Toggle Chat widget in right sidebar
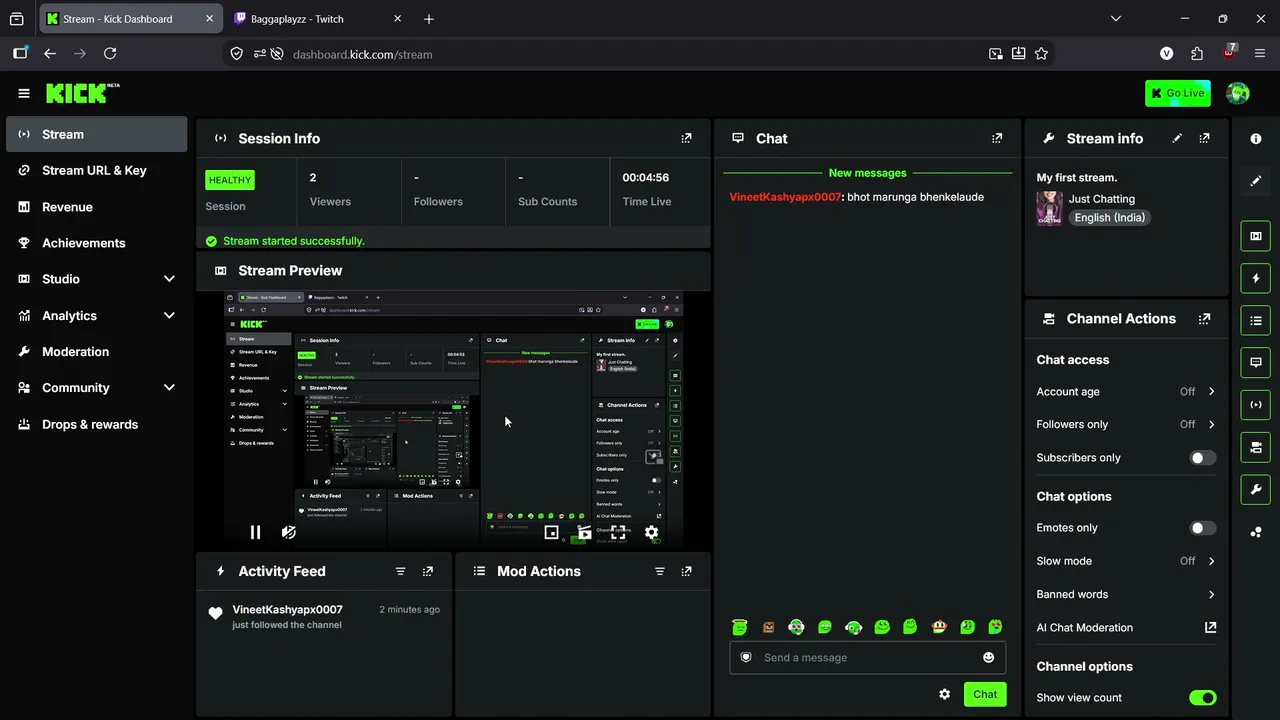The width and height of the screenshot is (1280, 720). coord(1256,362)
